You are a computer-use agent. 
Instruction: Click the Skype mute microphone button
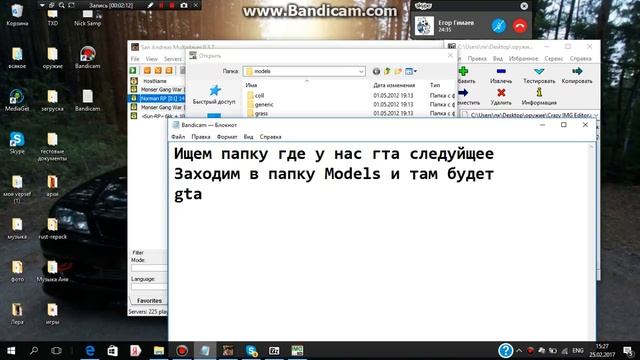click(498, 26)
